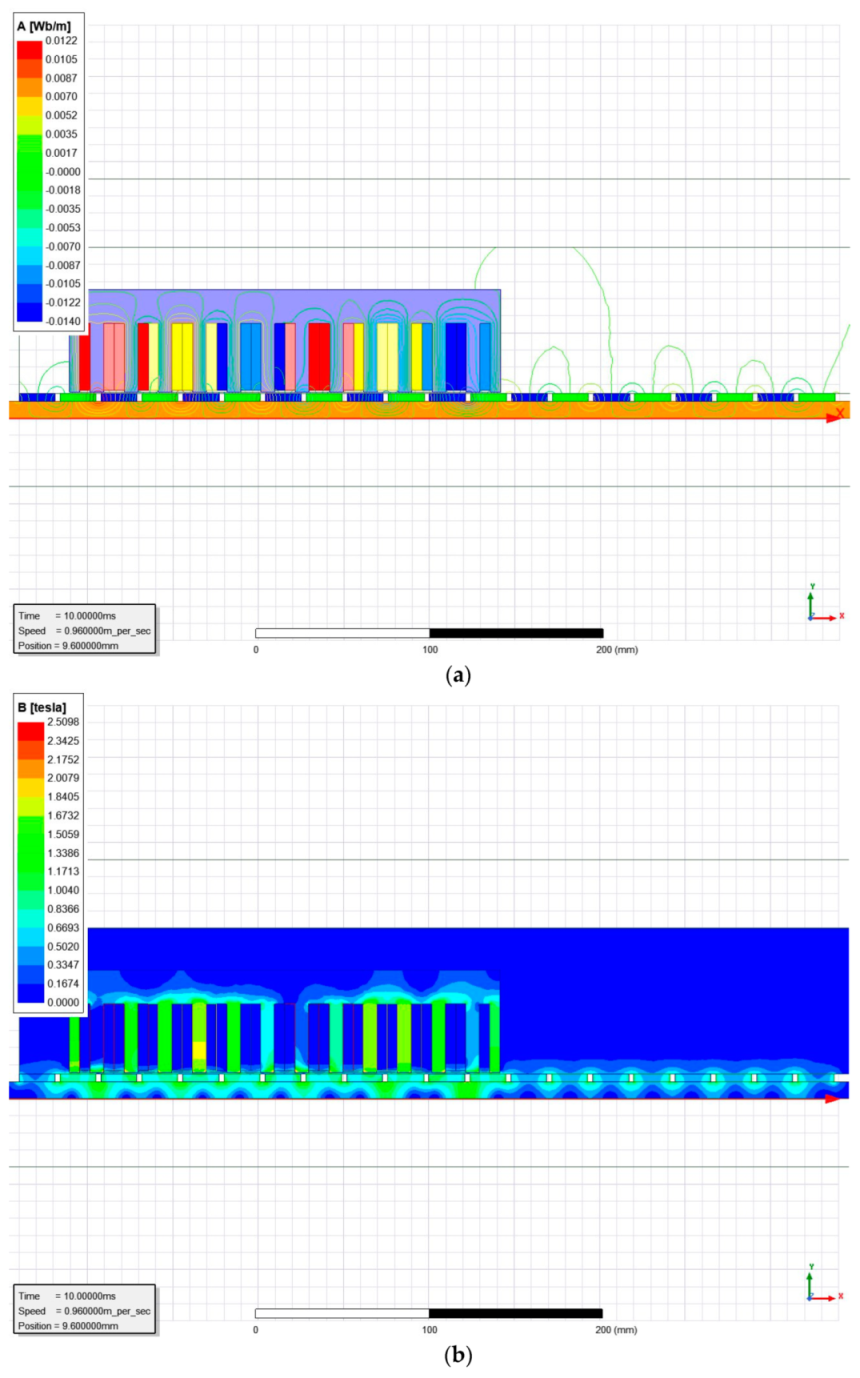The image size is (860, 1378).
Task: Click the '(a)' subfigure caption
Action: pos(458,676)
